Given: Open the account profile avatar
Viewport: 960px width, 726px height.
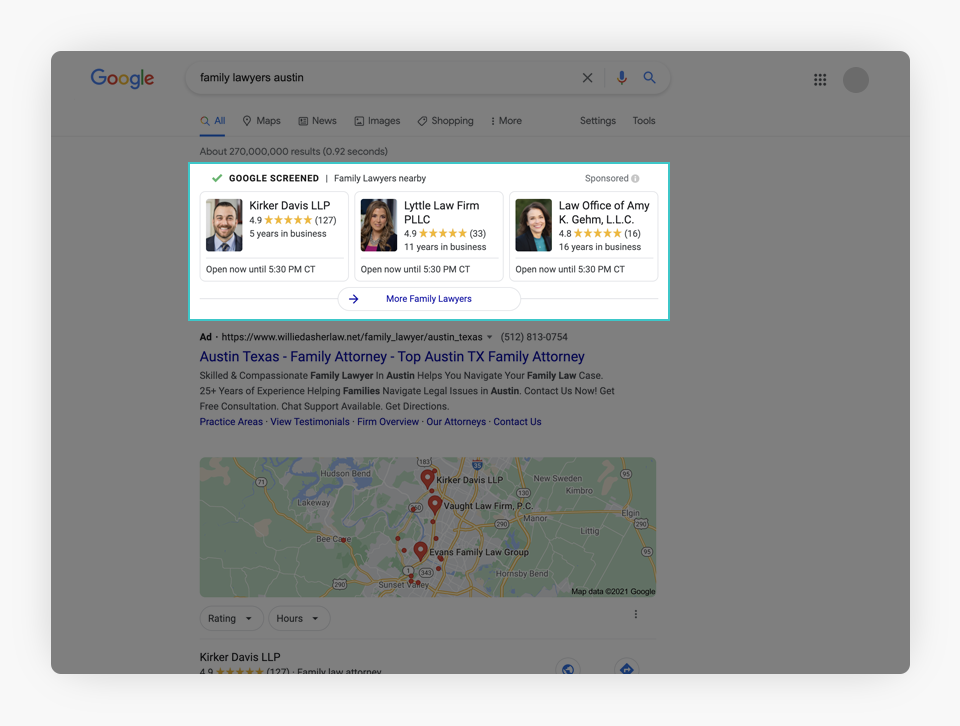Looking at the screenshot, I should [x=856, y=80].
